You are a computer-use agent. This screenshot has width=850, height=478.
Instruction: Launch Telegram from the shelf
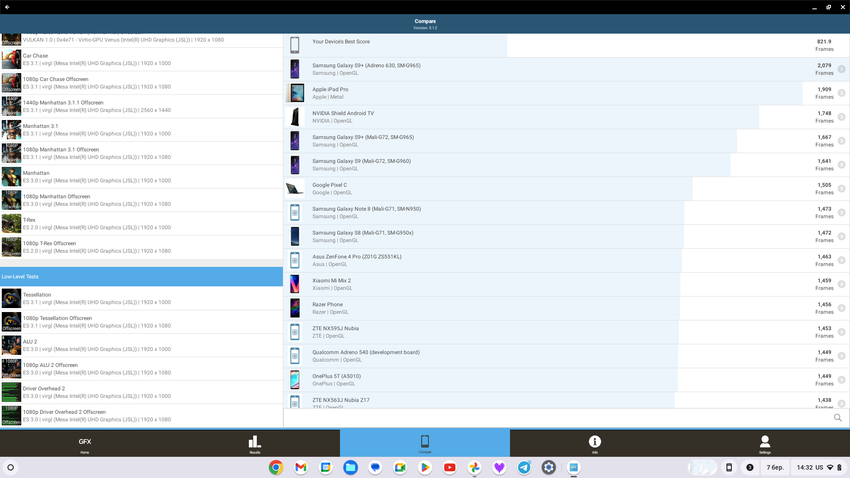(x=524, y=467)
